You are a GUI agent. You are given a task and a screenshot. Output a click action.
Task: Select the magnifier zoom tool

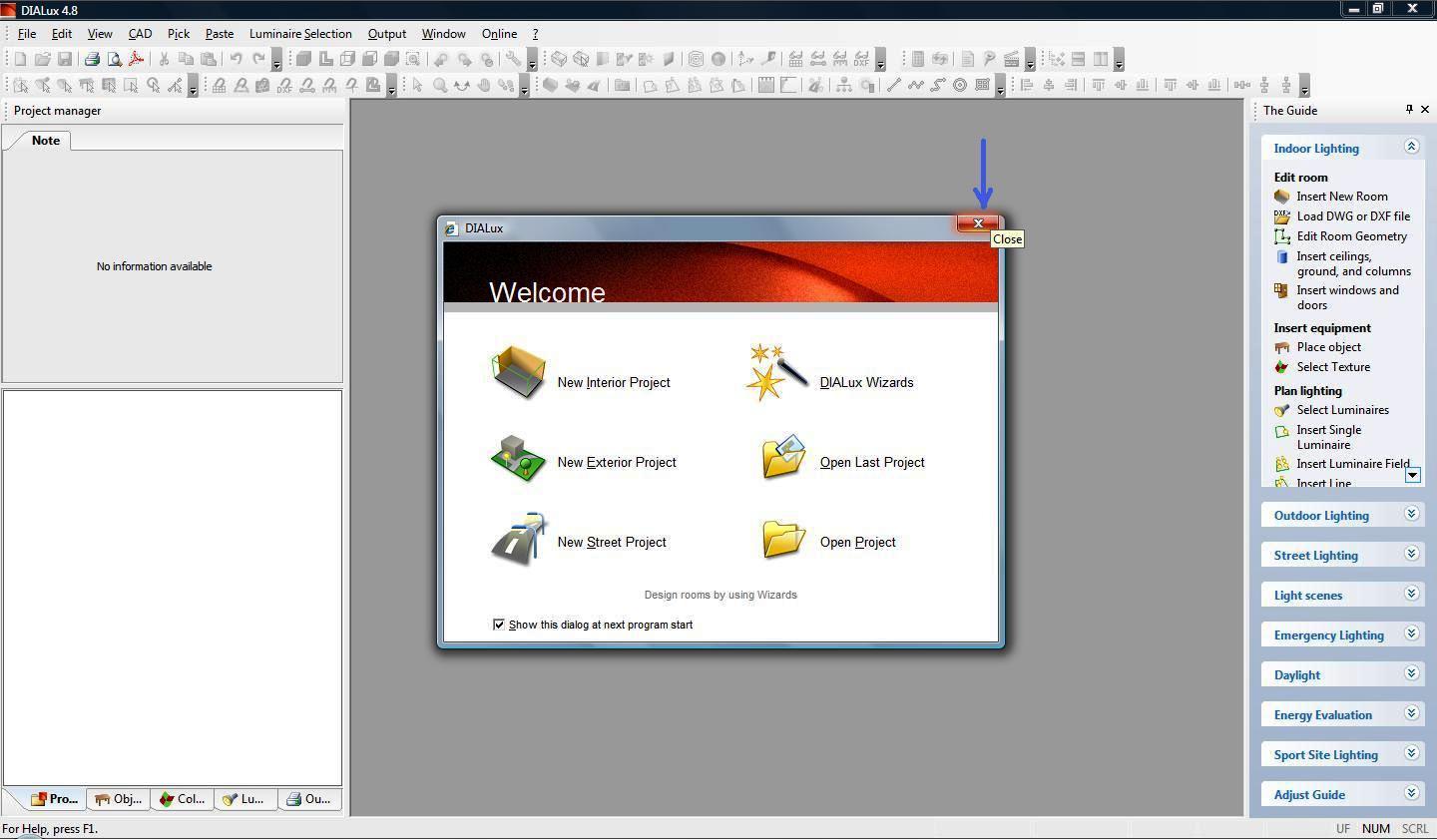click(440, 85)
